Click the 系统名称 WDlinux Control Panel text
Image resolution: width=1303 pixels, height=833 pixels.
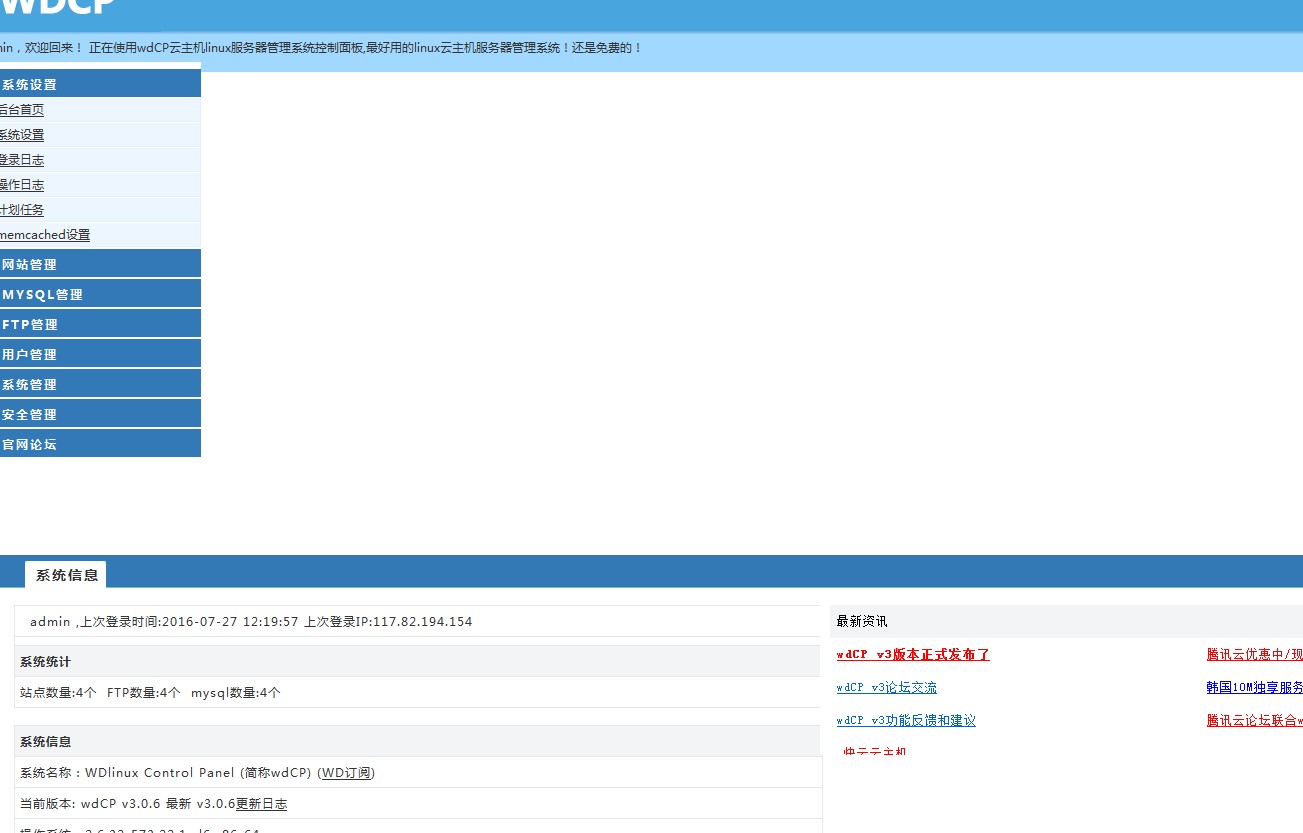[x=197, y=773]
